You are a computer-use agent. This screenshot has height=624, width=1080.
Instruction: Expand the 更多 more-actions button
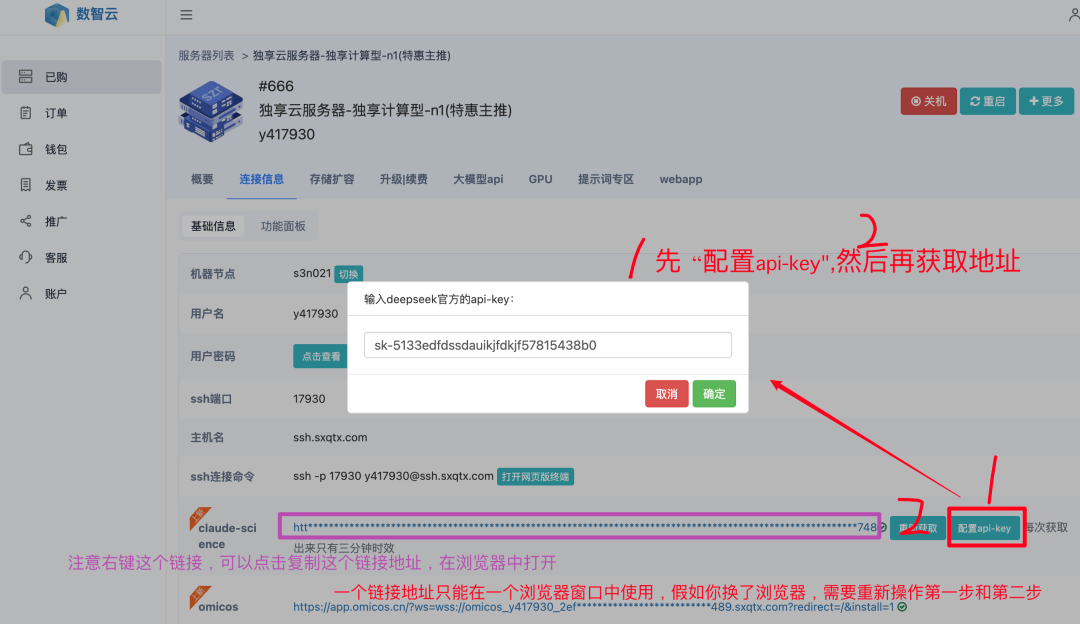tap(1046, 101)
